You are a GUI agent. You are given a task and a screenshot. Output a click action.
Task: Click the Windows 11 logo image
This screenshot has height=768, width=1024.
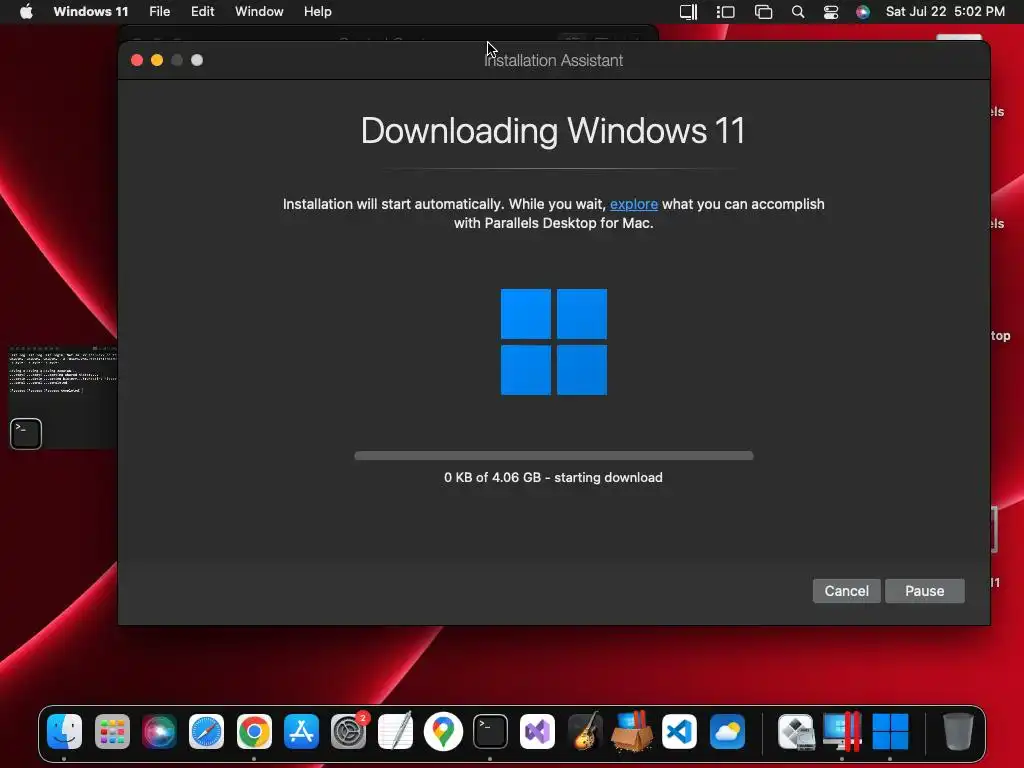tap(554, 342)
